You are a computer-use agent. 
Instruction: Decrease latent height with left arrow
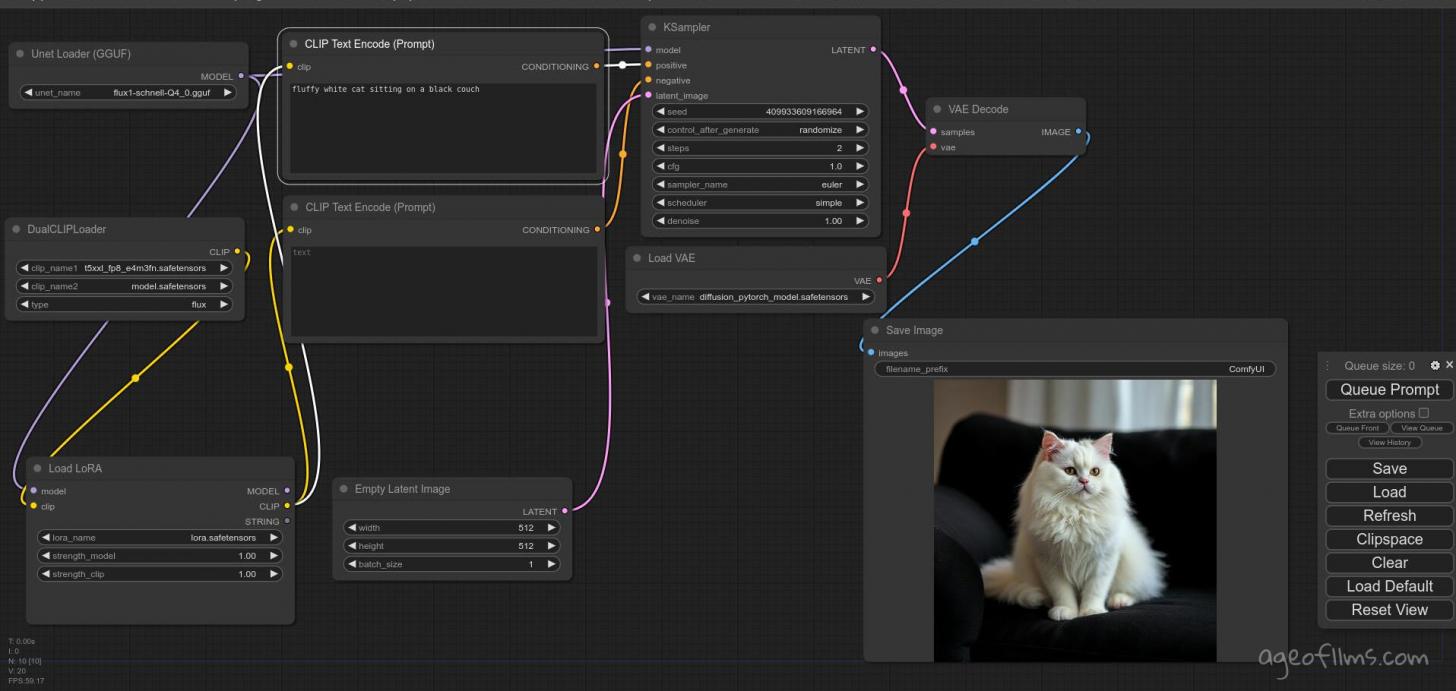[352, 546]
